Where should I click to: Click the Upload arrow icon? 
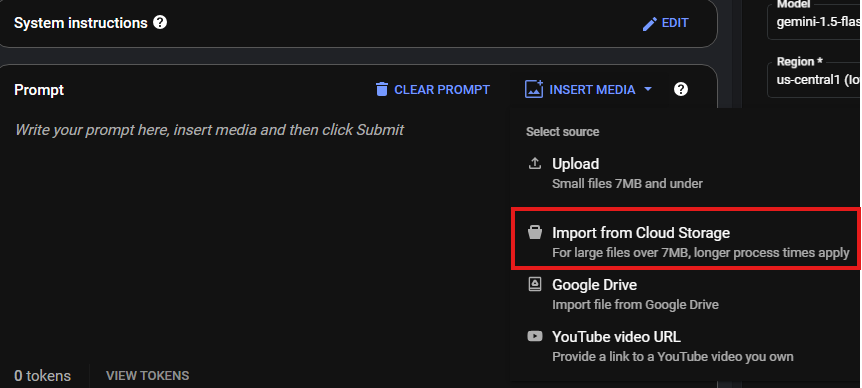534,163
